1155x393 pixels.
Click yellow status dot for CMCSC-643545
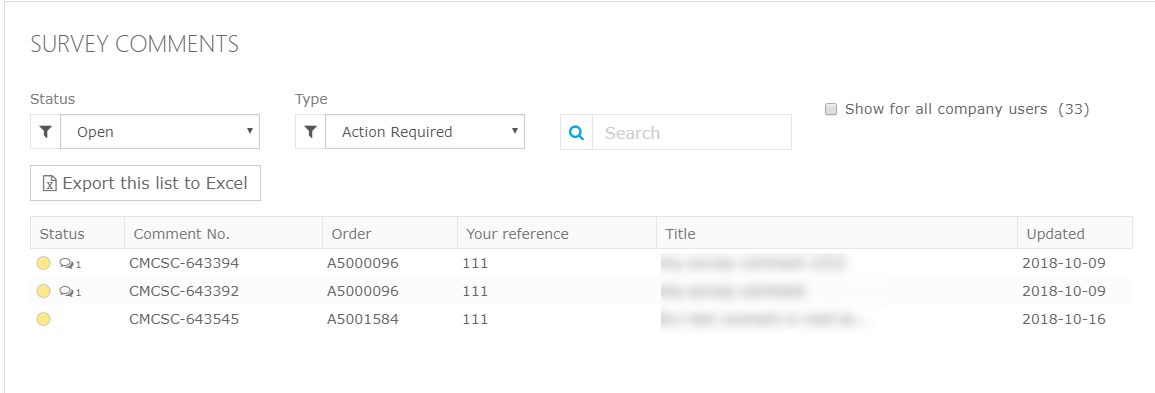[x=43, y=319]
